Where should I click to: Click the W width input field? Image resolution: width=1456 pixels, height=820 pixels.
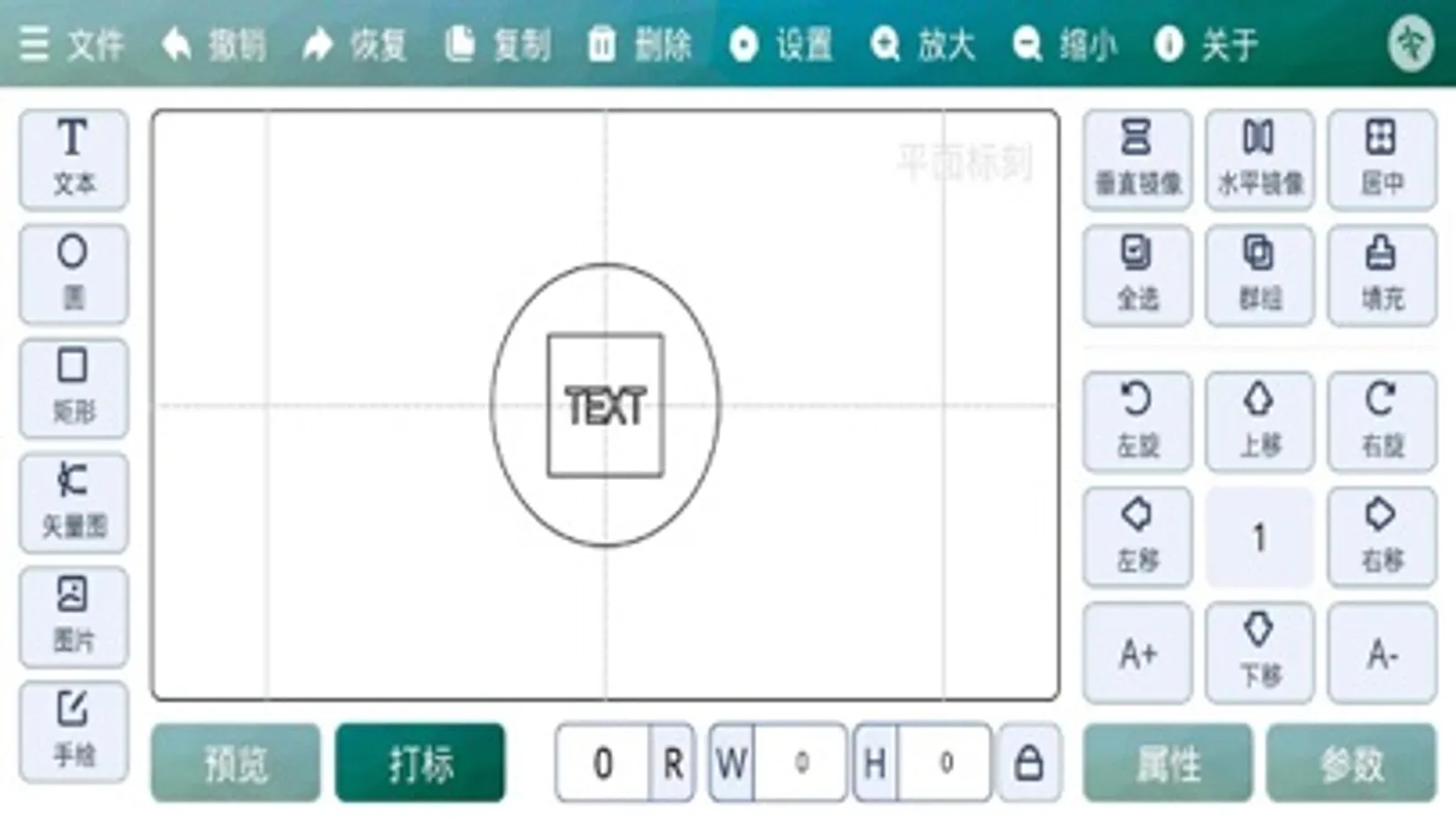pos(801,763)
